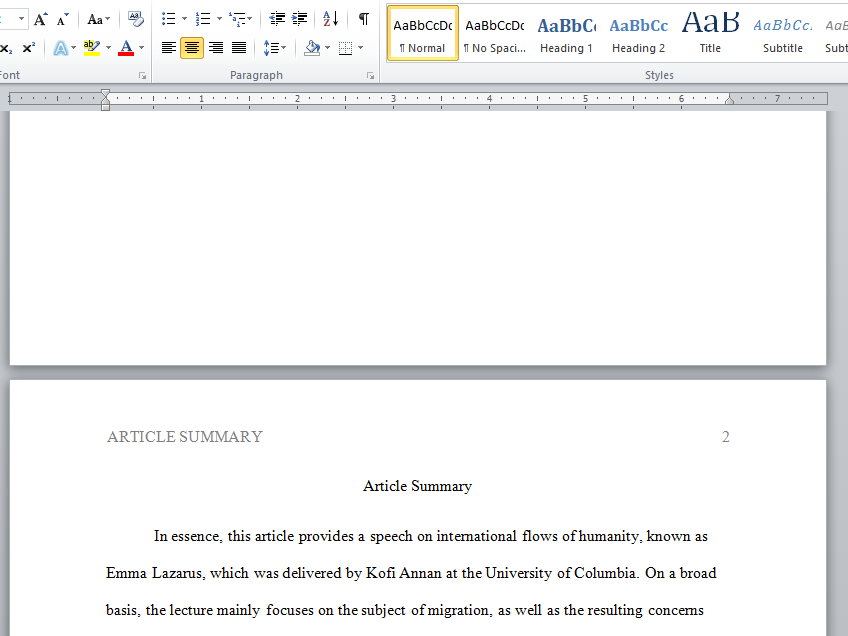This screenshot has width=848, height=636.
Task: Open the Numbering library dropdown arrow
Action: [219, 19]
